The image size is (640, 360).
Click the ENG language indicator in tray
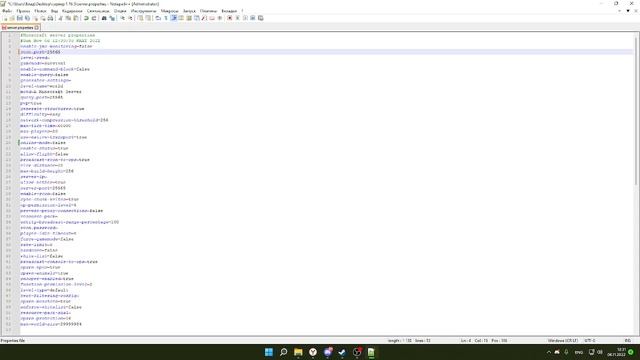click(x=579, y=352)
